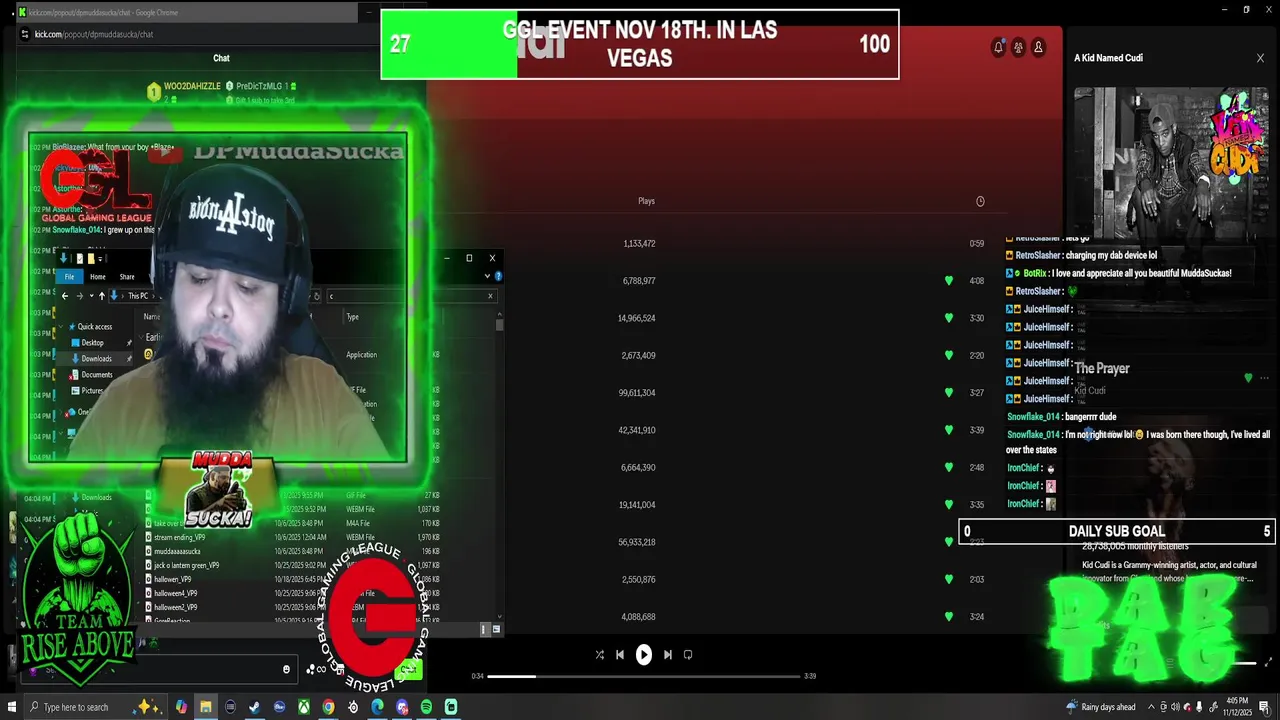Clear the File Explorer search text

(490, 296)
